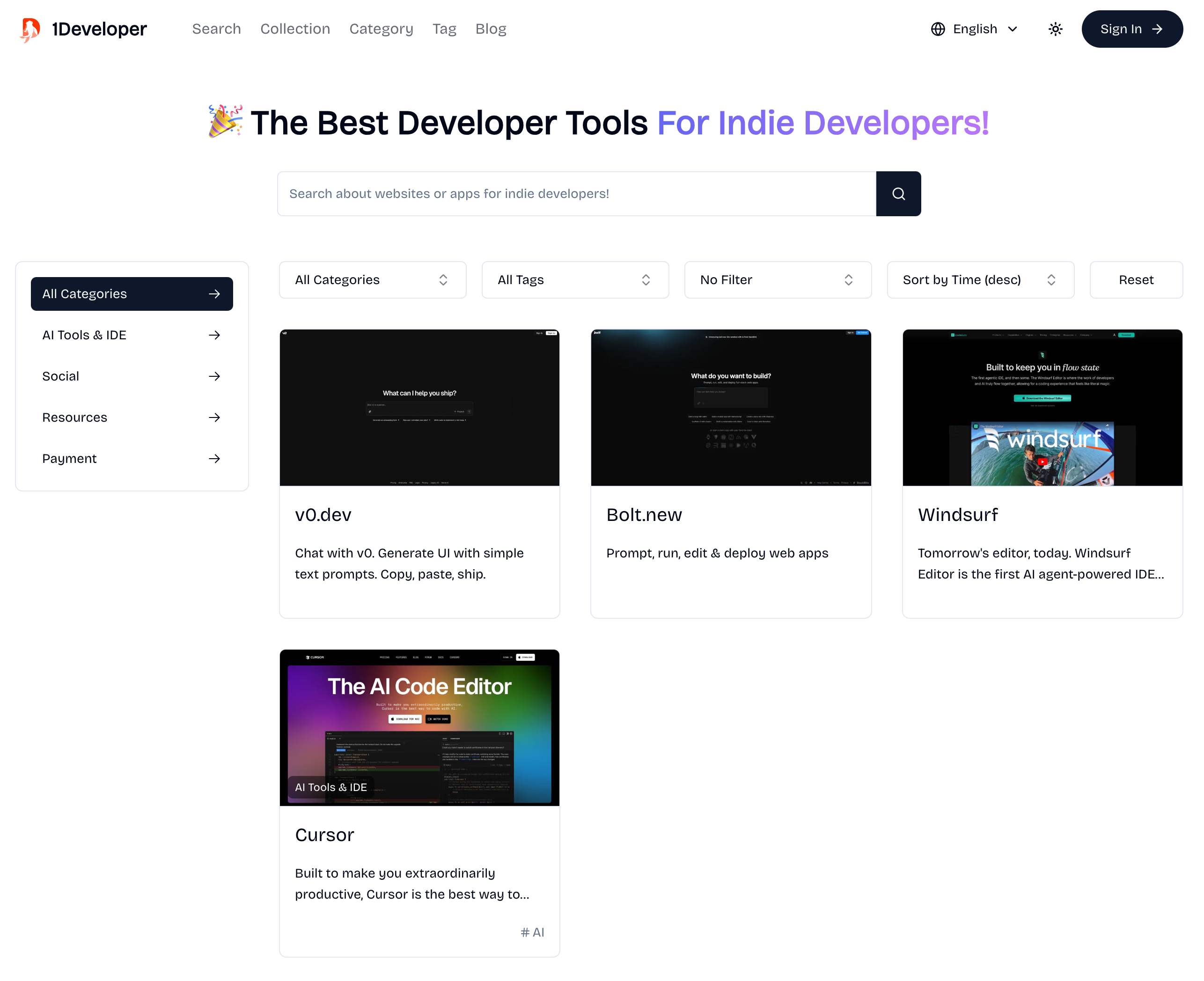
Task: Click the globe language icon
Action: click(x=937, y=29)
